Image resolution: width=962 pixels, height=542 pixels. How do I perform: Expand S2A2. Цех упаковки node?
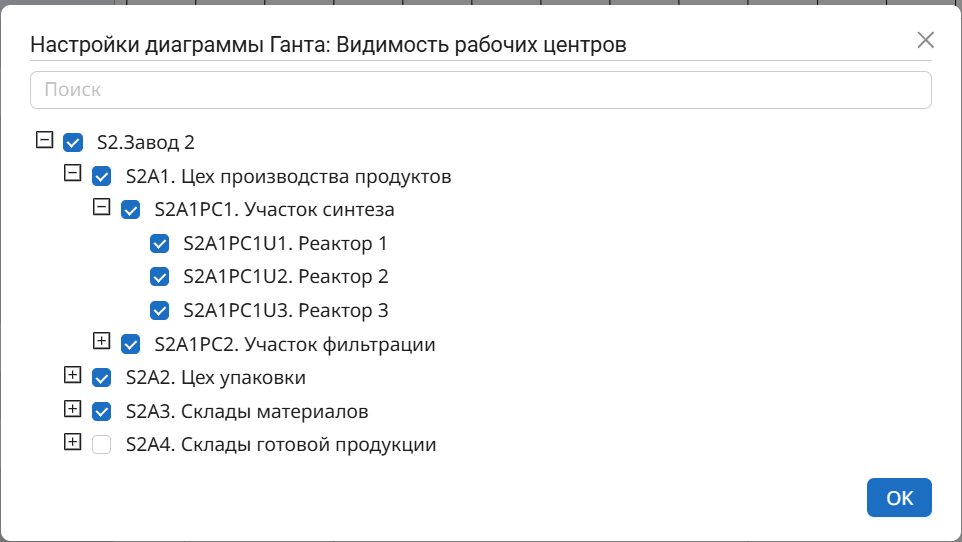(72, 375)
